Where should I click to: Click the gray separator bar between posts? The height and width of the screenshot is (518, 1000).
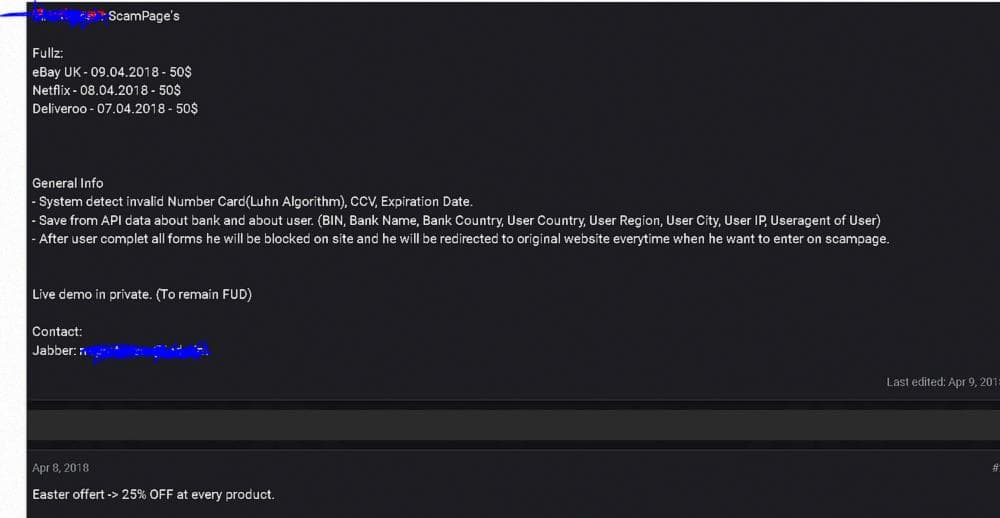coord(513,425)
